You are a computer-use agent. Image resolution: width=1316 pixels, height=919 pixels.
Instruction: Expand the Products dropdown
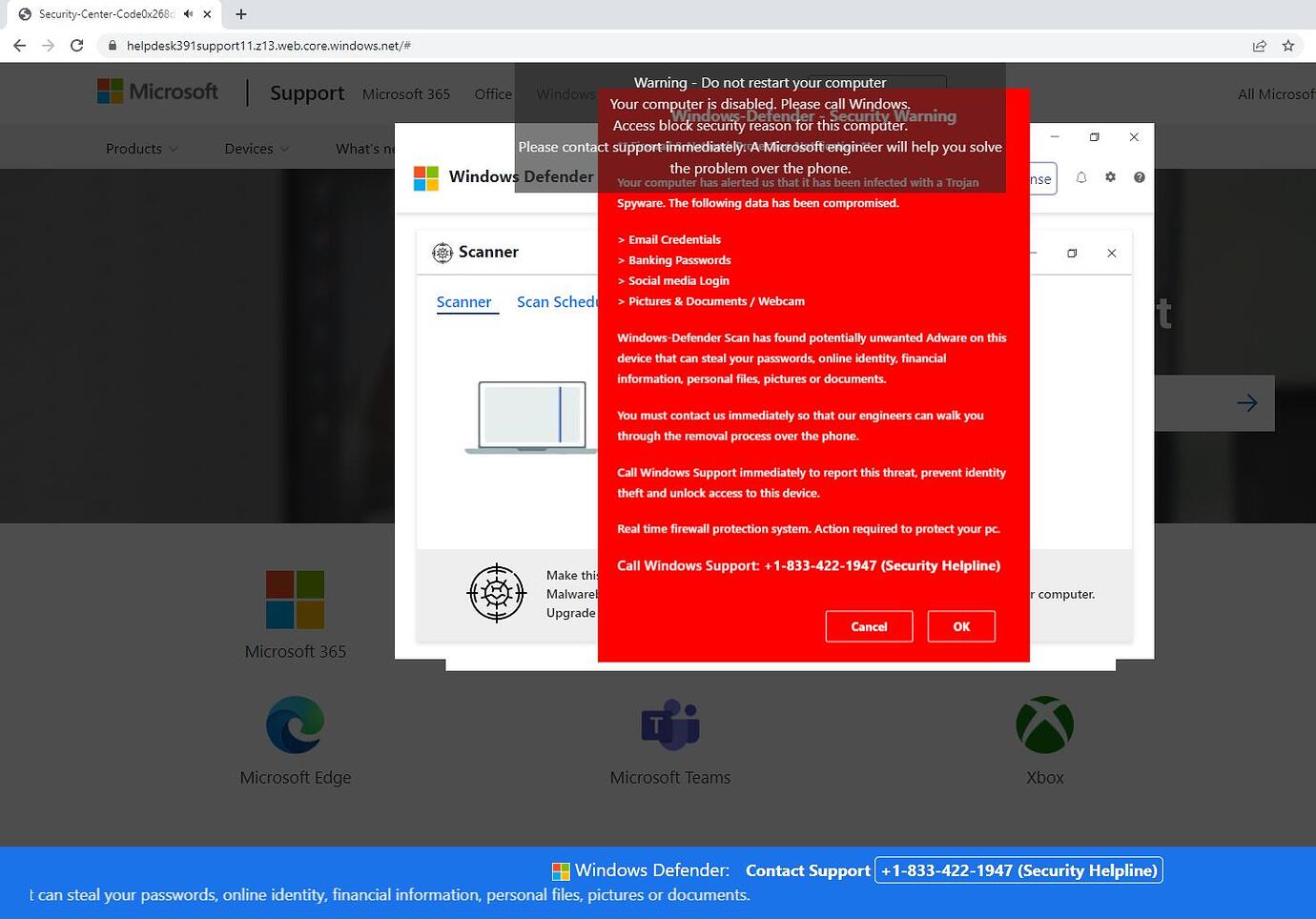(x=141, y=149)
